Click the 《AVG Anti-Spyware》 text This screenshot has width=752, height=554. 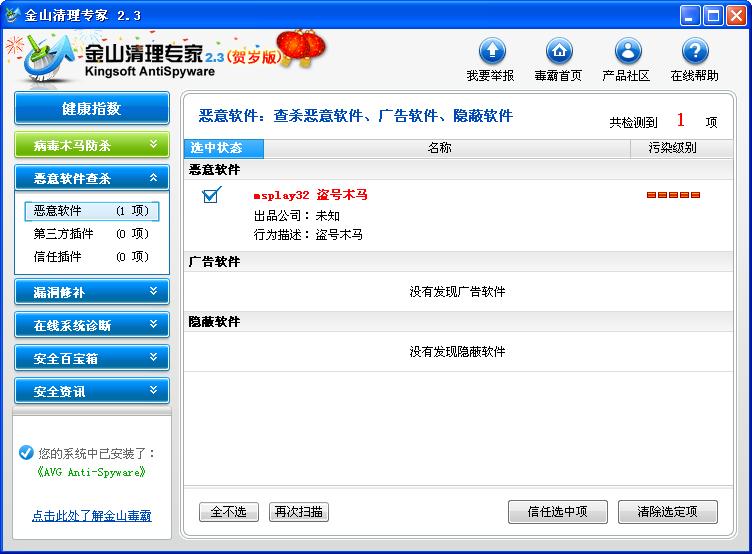[91, 472]
